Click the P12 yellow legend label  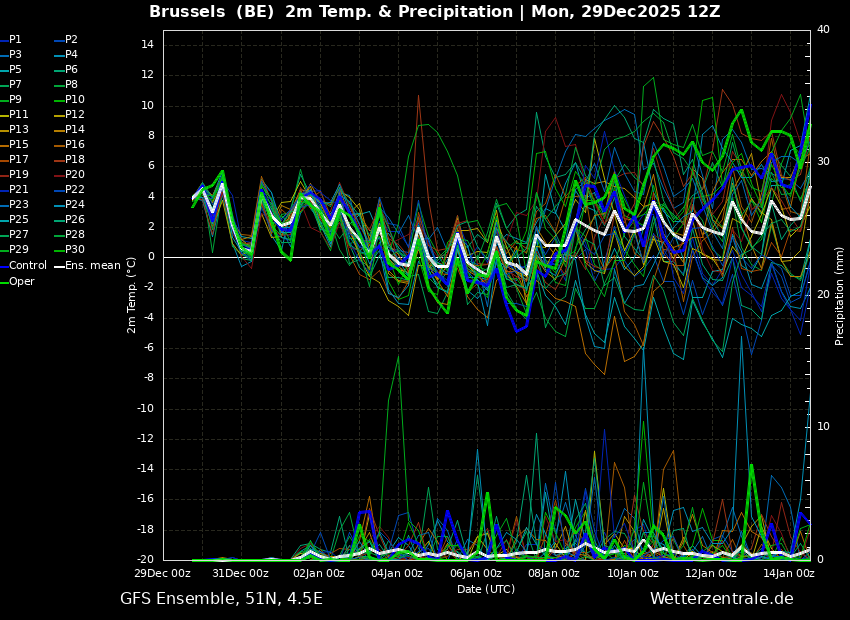click(x=75, y=114)
